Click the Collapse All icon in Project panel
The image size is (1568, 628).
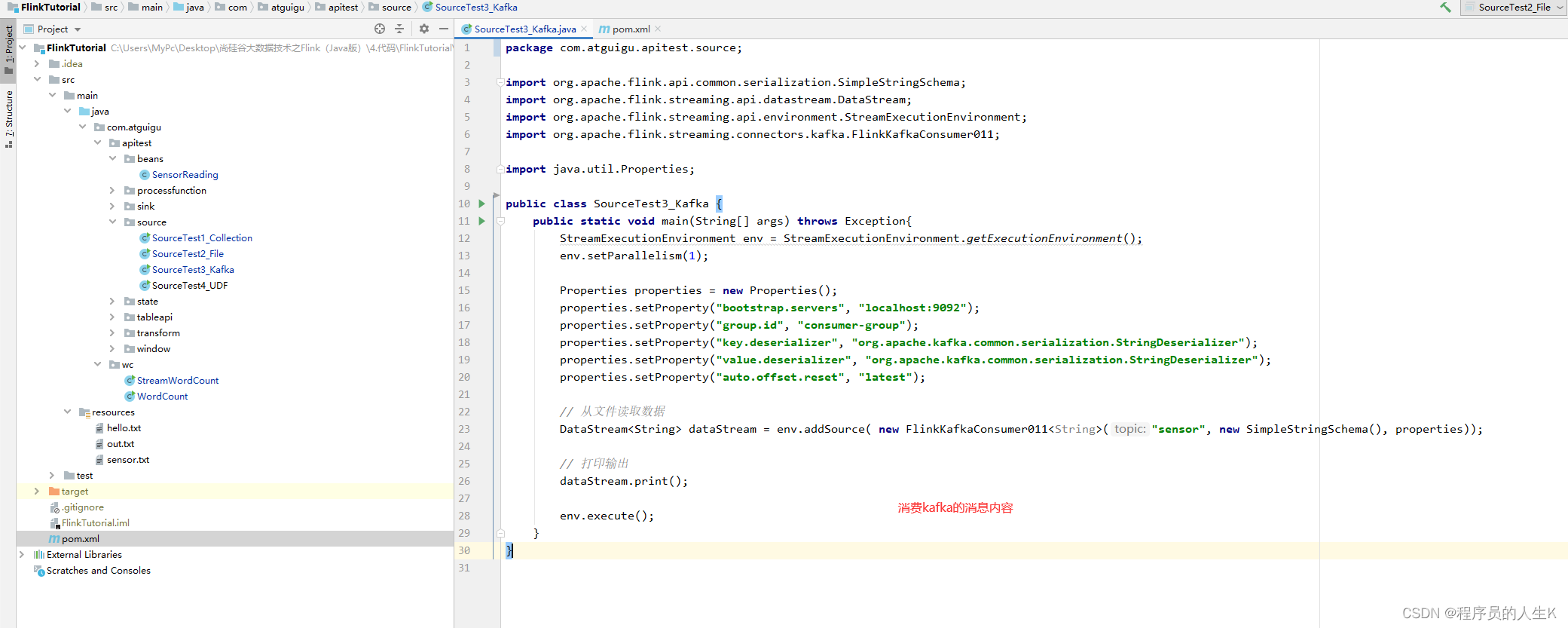(x=399, y=29)
